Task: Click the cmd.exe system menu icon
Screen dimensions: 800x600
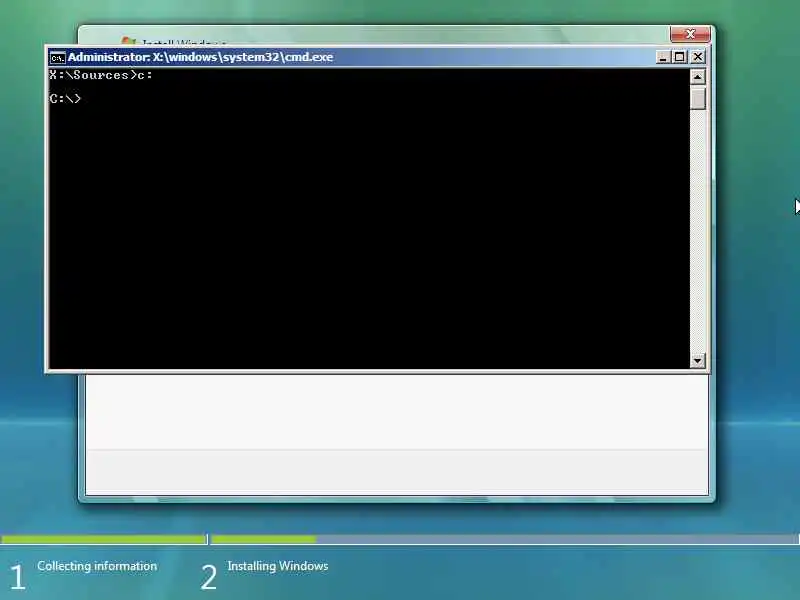Action: tap(57, 58)
